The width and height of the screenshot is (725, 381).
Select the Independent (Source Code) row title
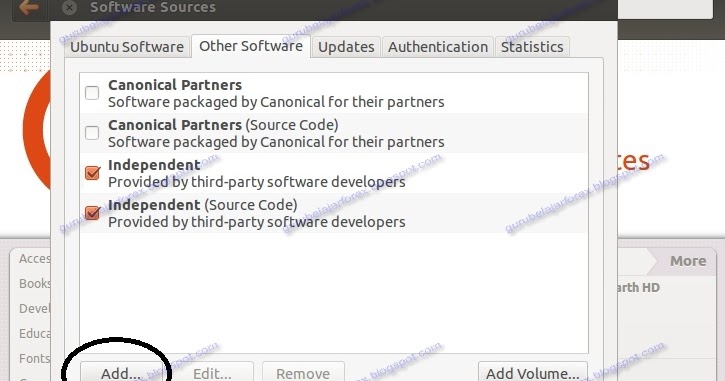tap(203, 205)
